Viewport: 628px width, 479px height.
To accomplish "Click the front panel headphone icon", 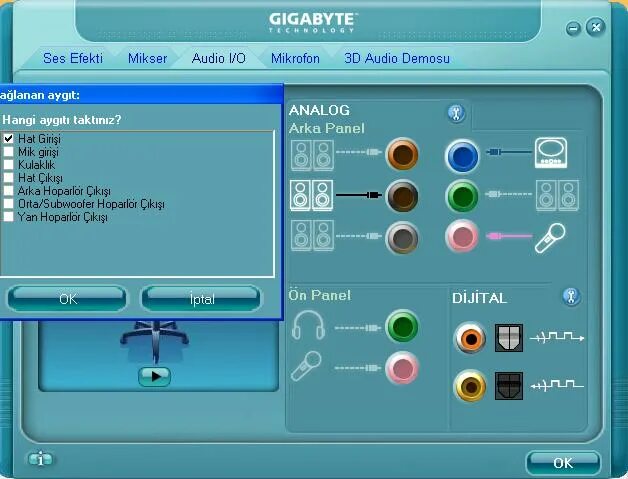I will pyautogui.click(x=308, y=325).
